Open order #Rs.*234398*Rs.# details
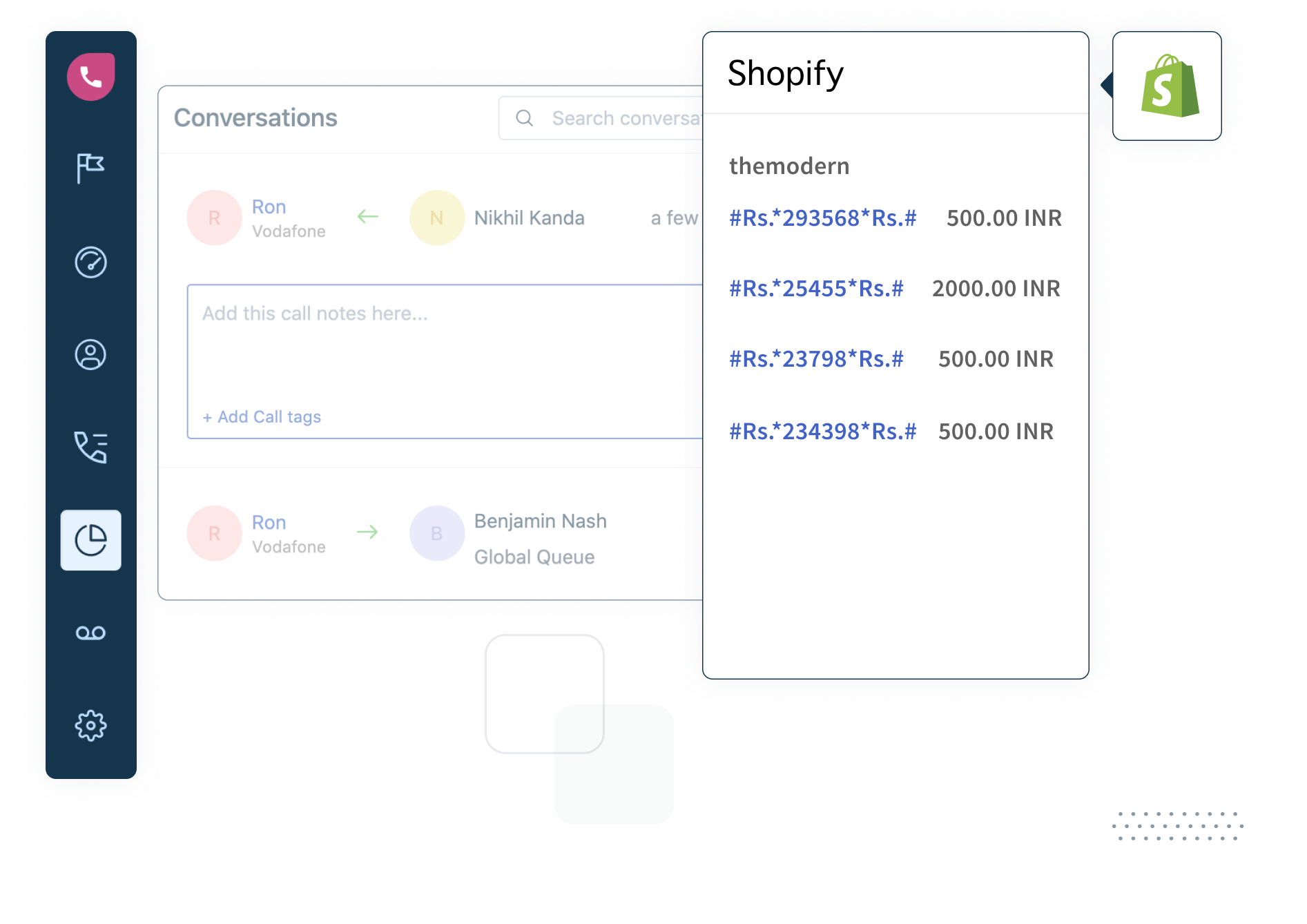This screenshot has width=1307, height=924. [823, 431]
